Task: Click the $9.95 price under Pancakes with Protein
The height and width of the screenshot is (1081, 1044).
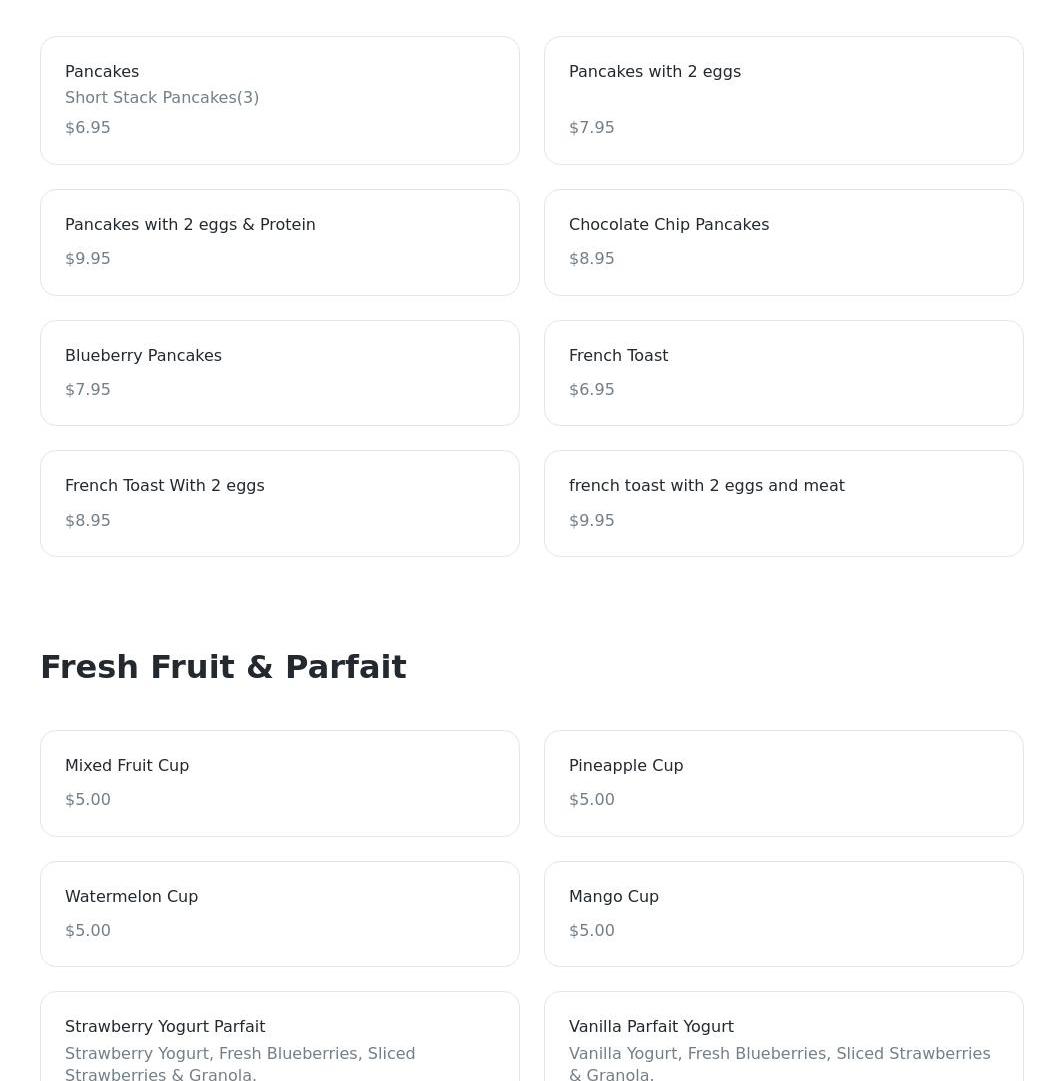Action: coord(88,259)
